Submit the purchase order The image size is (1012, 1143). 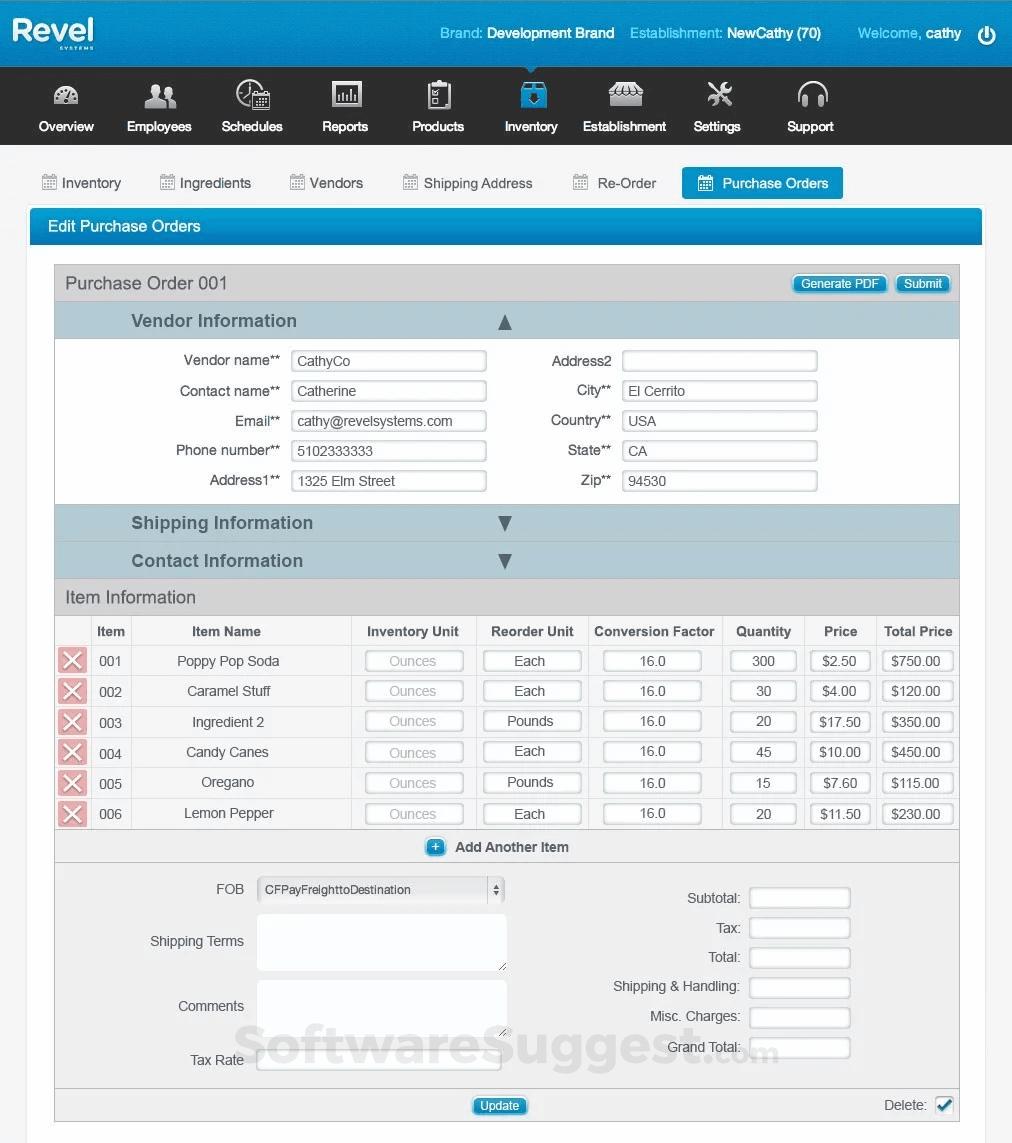tap(922, 283)
